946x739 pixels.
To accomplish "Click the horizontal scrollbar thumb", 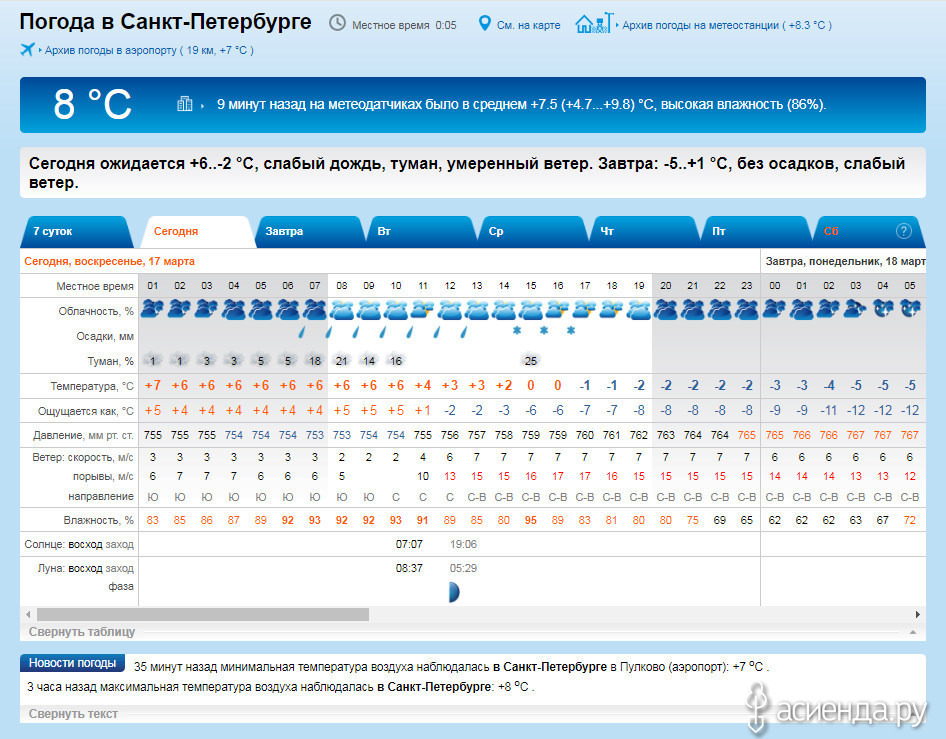I will tap(203, 614).
